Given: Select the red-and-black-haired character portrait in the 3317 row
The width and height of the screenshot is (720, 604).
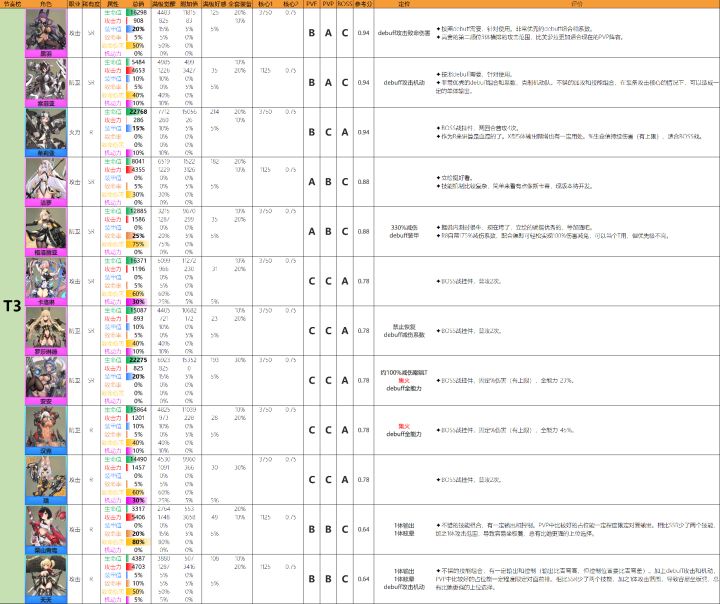Looking at the screenshot, I should coord(46,525).
